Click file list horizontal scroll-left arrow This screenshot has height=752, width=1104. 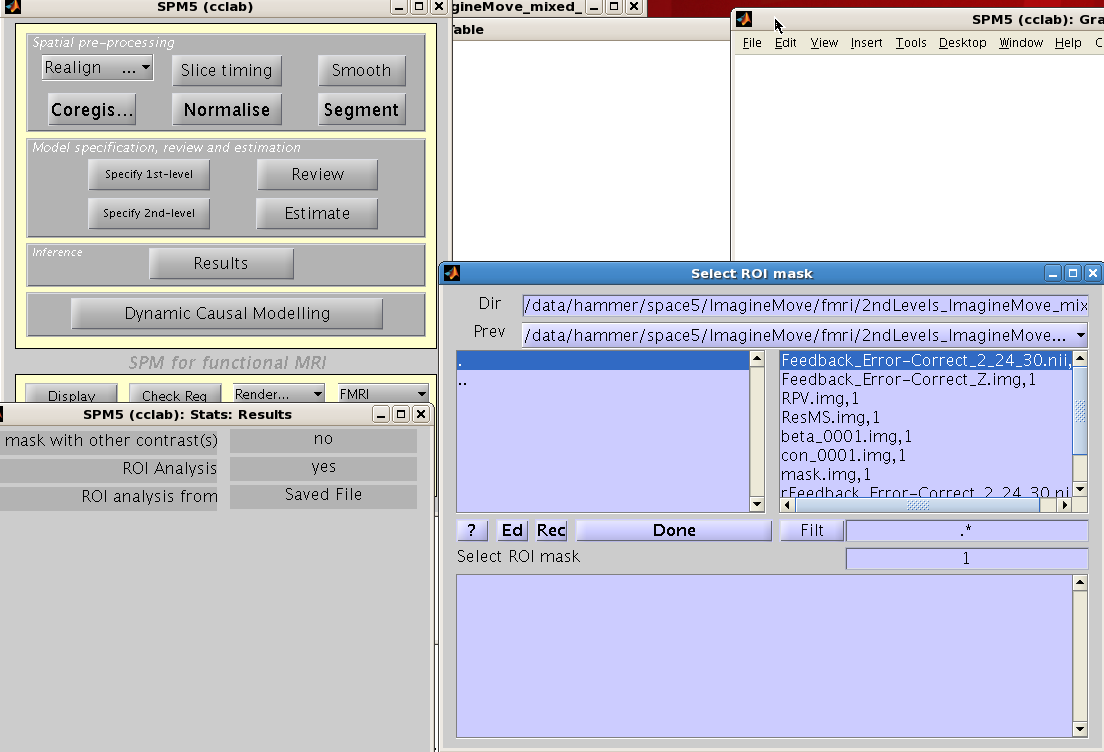[x=788, y=505]
